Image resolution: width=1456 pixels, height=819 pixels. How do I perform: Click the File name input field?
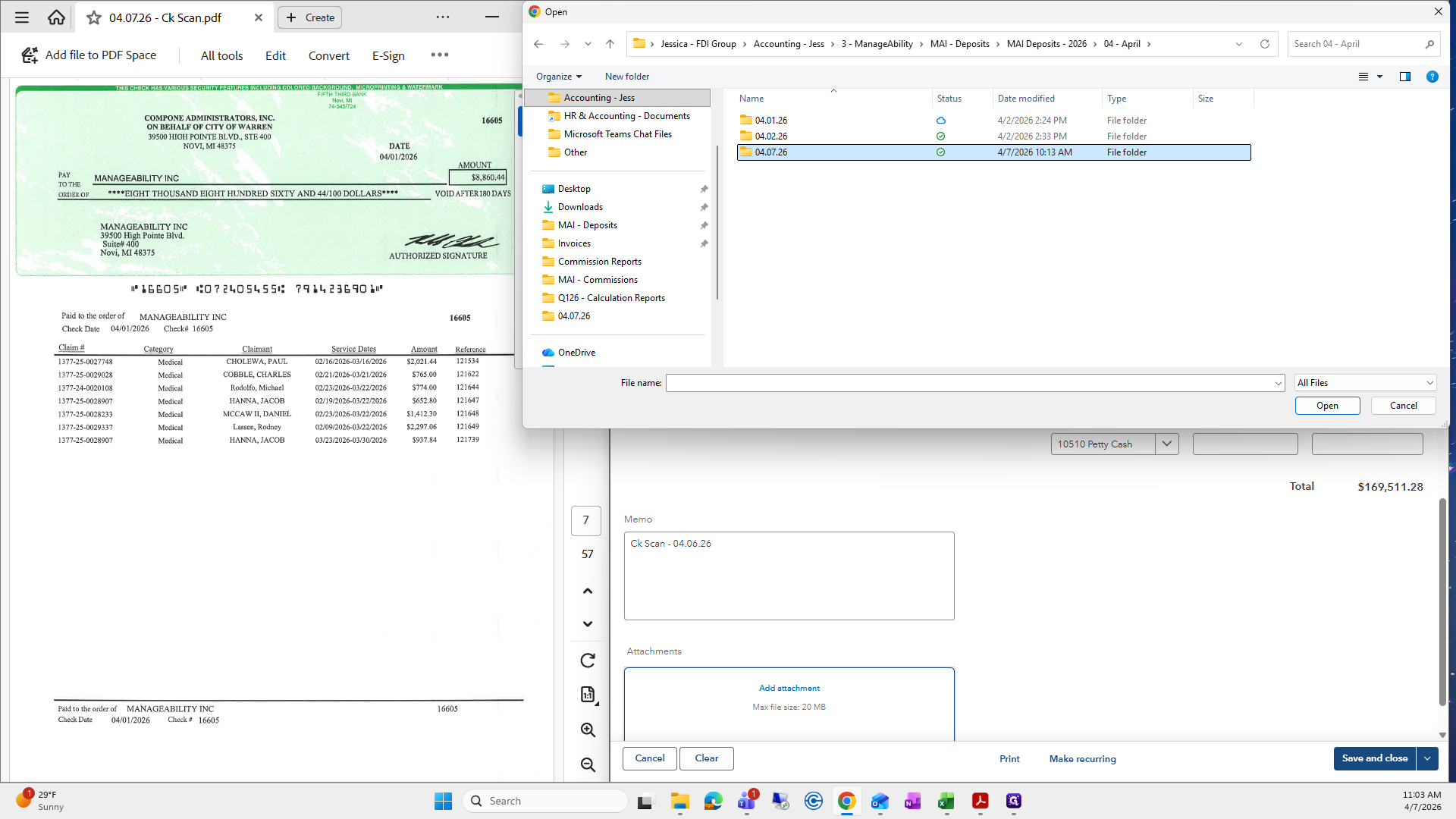[974, 383]
